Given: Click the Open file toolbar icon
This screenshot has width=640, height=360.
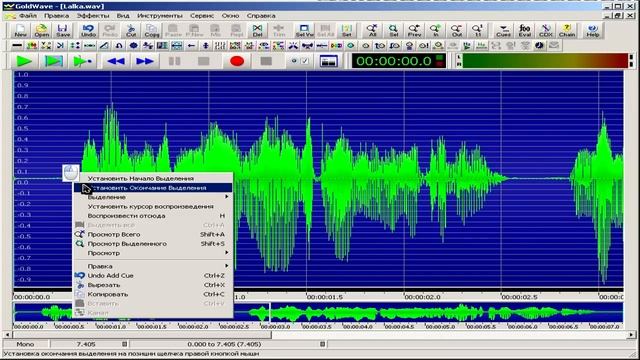Looking at the screenshot, I should [41, 31].
